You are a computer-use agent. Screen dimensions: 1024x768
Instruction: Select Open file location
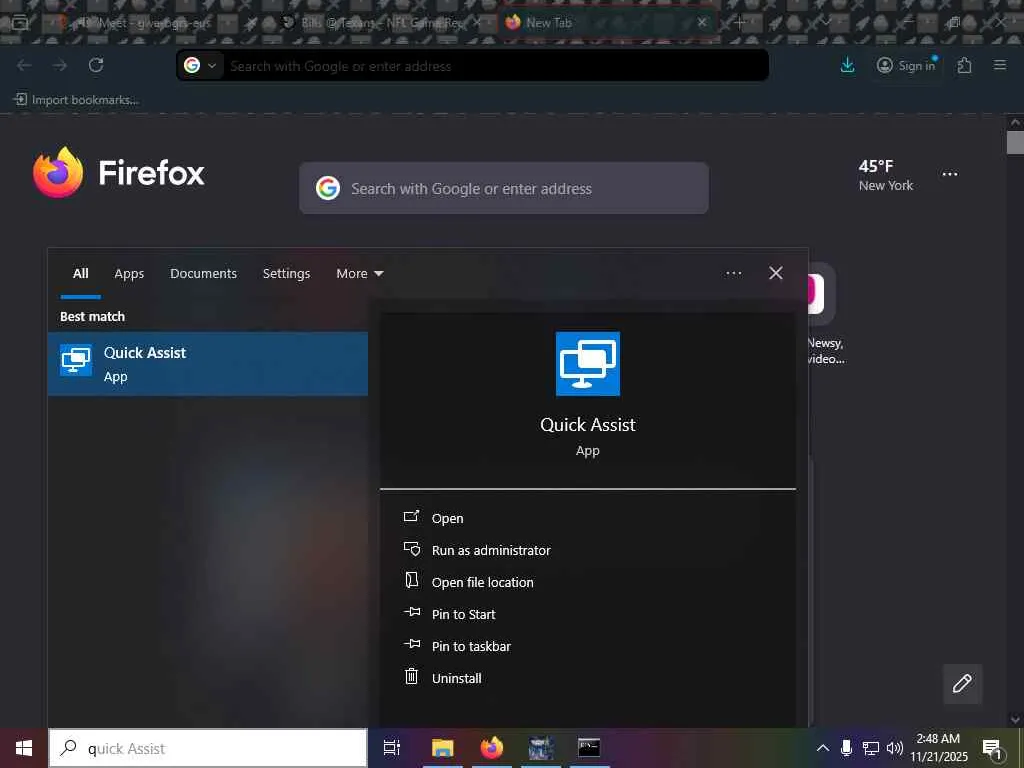tap(468, 582)
